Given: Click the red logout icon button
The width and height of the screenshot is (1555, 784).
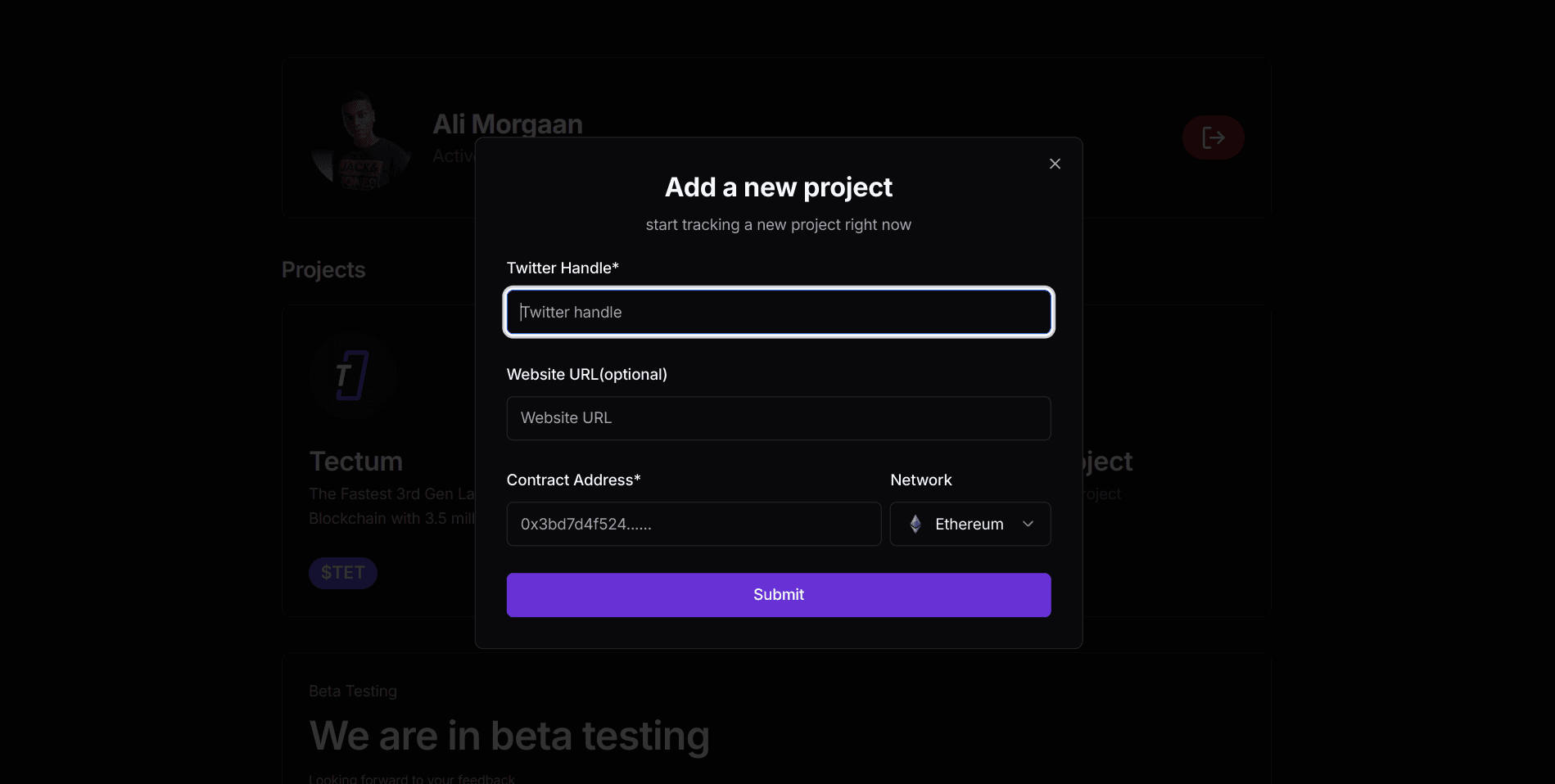Looking at the screenshot, I should (x=1213, y=137).
